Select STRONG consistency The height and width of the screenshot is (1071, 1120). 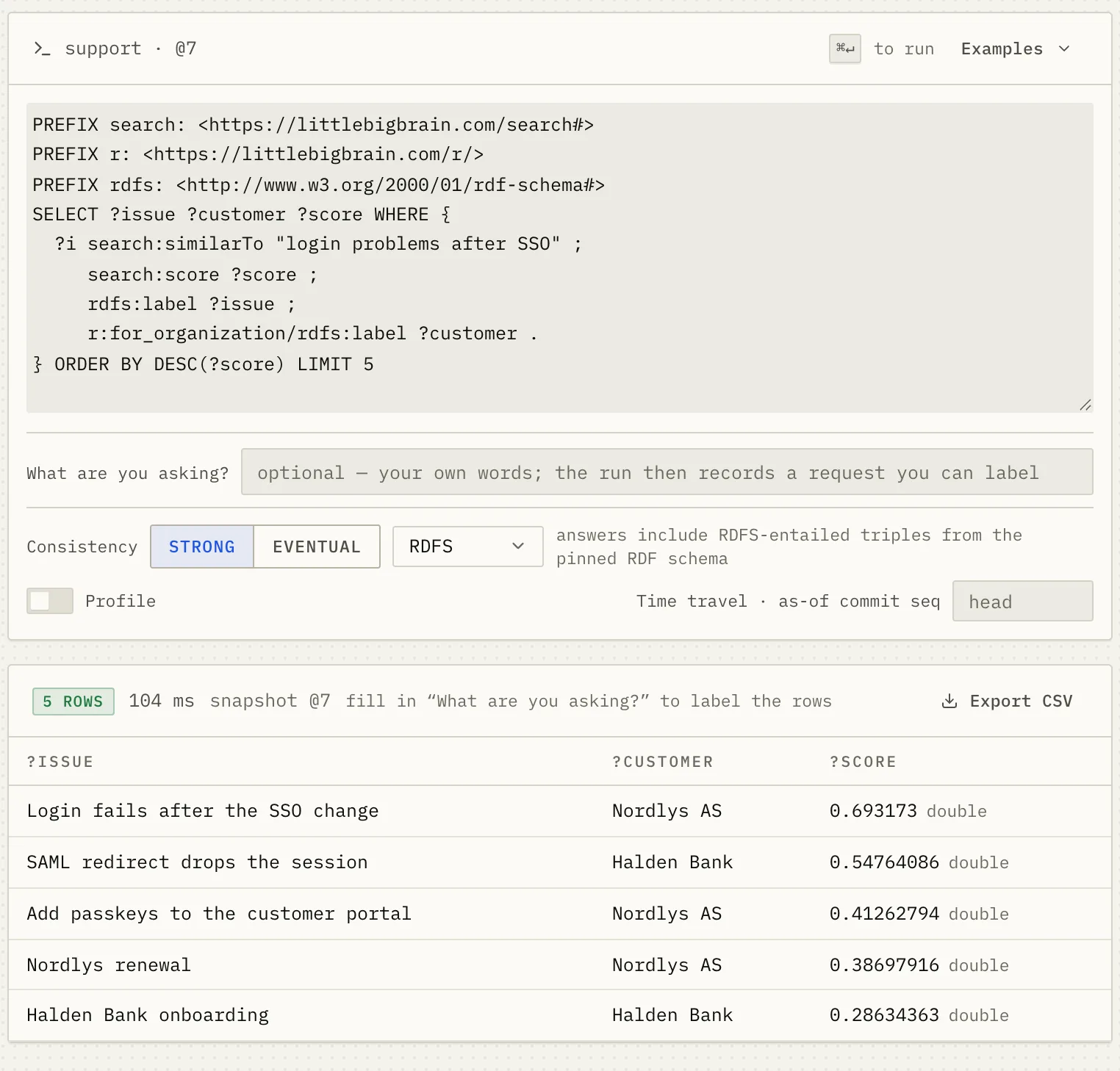[x=202, y=547]
